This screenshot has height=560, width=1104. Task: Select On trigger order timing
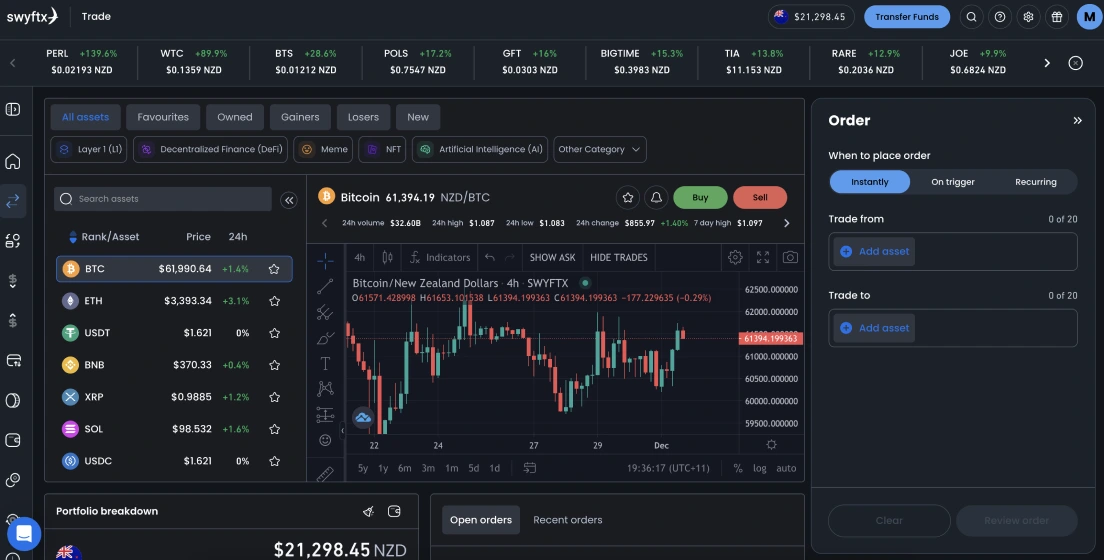953,182
